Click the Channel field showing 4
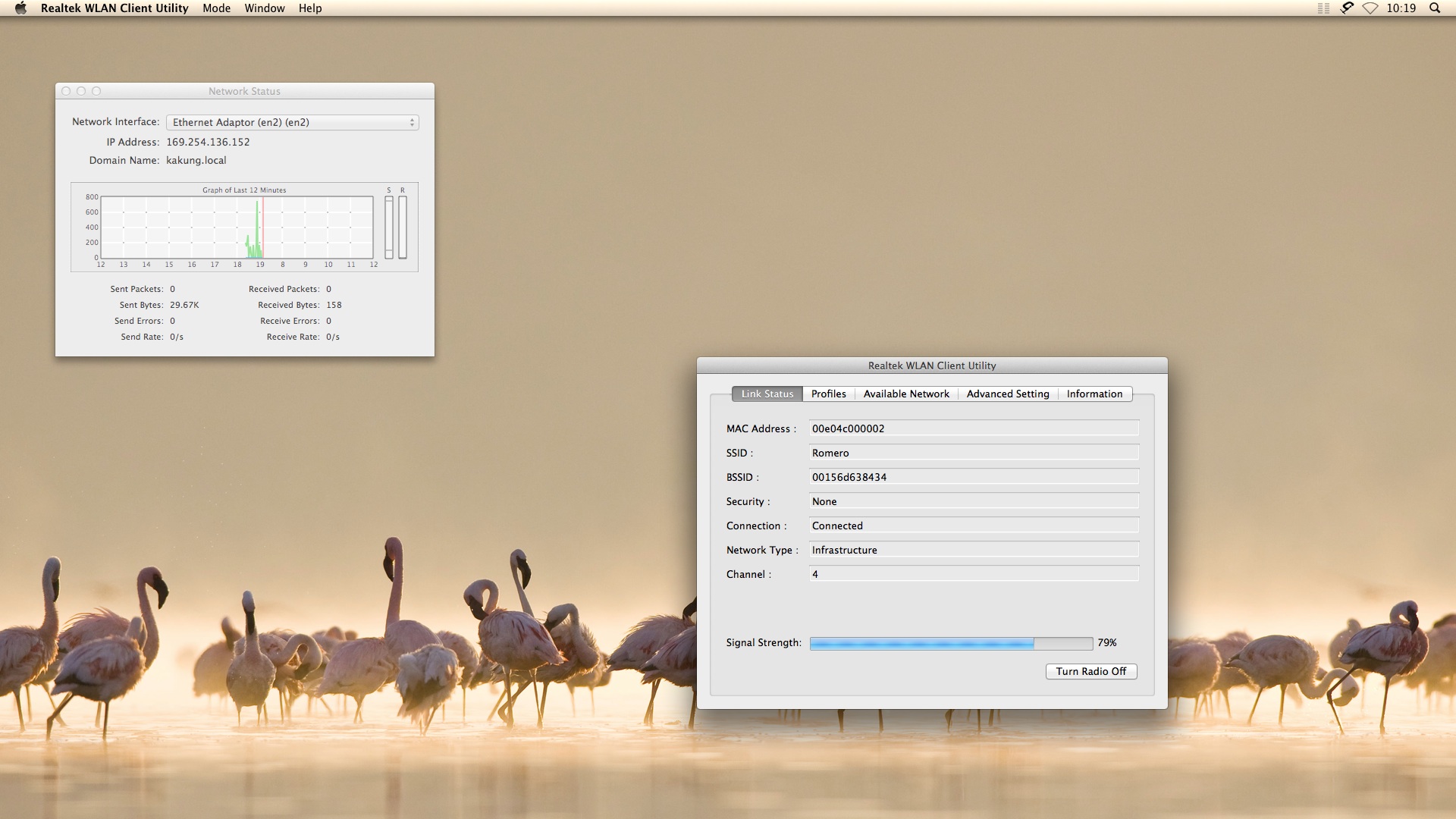The height and width of the screenshot is (819, 1456). (973, 574)
